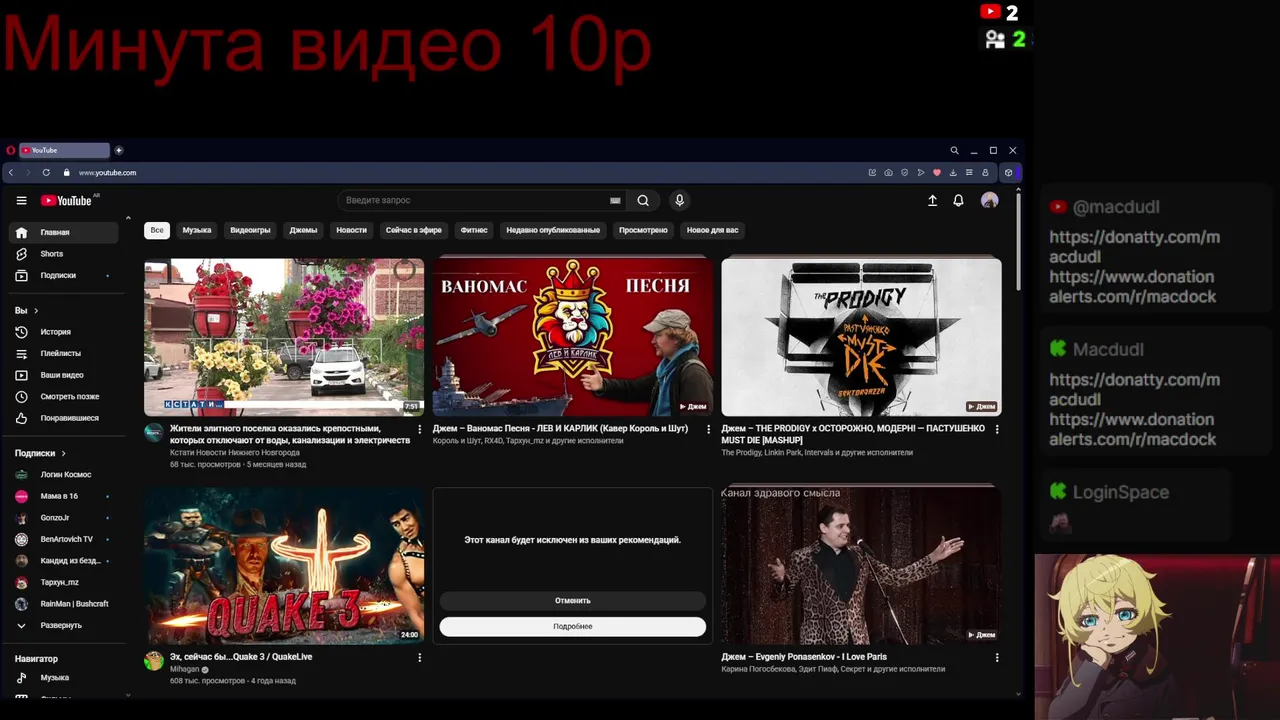This screenshot has width=1280, height=720.
Task: Open the account avatar menu
Action: 990,200
